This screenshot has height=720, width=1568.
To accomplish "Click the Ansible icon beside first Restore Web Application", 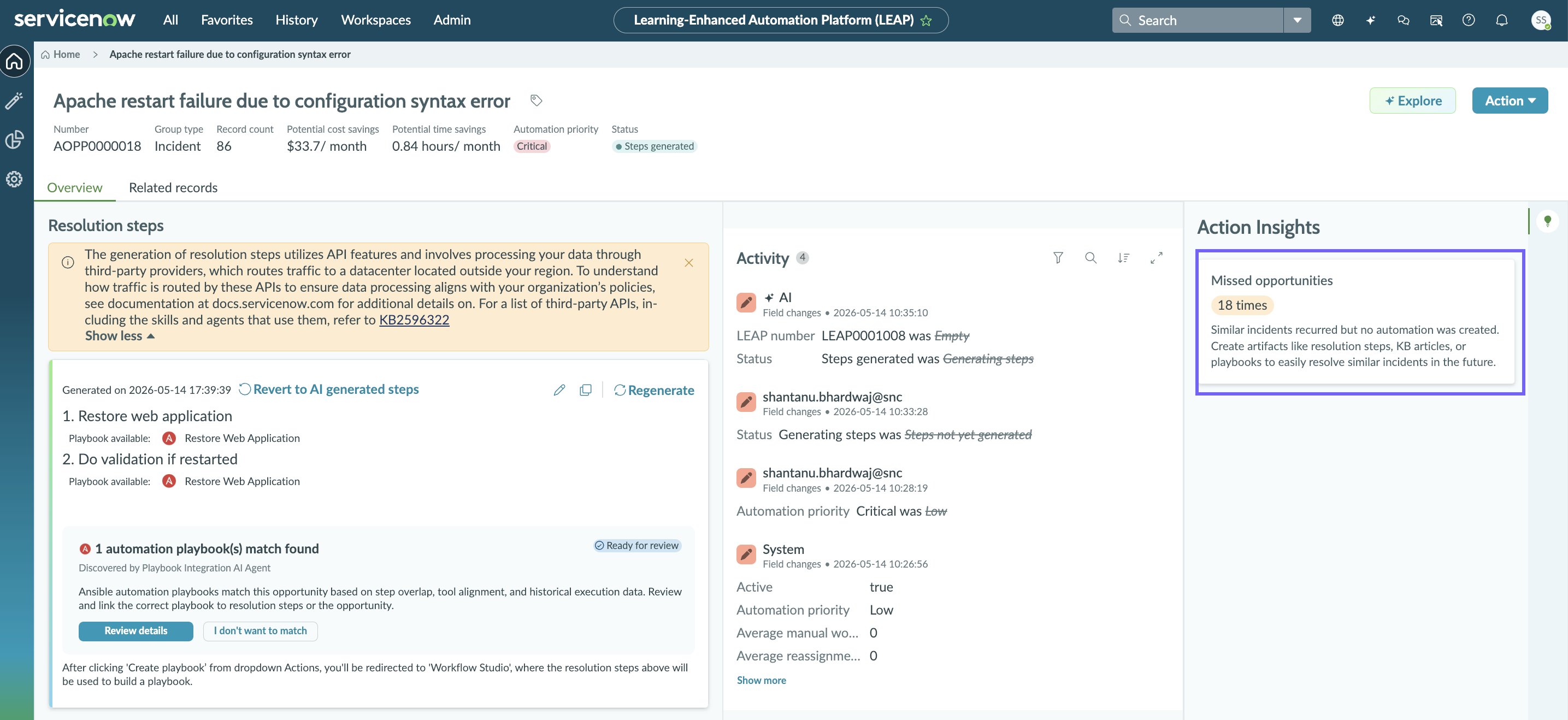I will [169, 438].
